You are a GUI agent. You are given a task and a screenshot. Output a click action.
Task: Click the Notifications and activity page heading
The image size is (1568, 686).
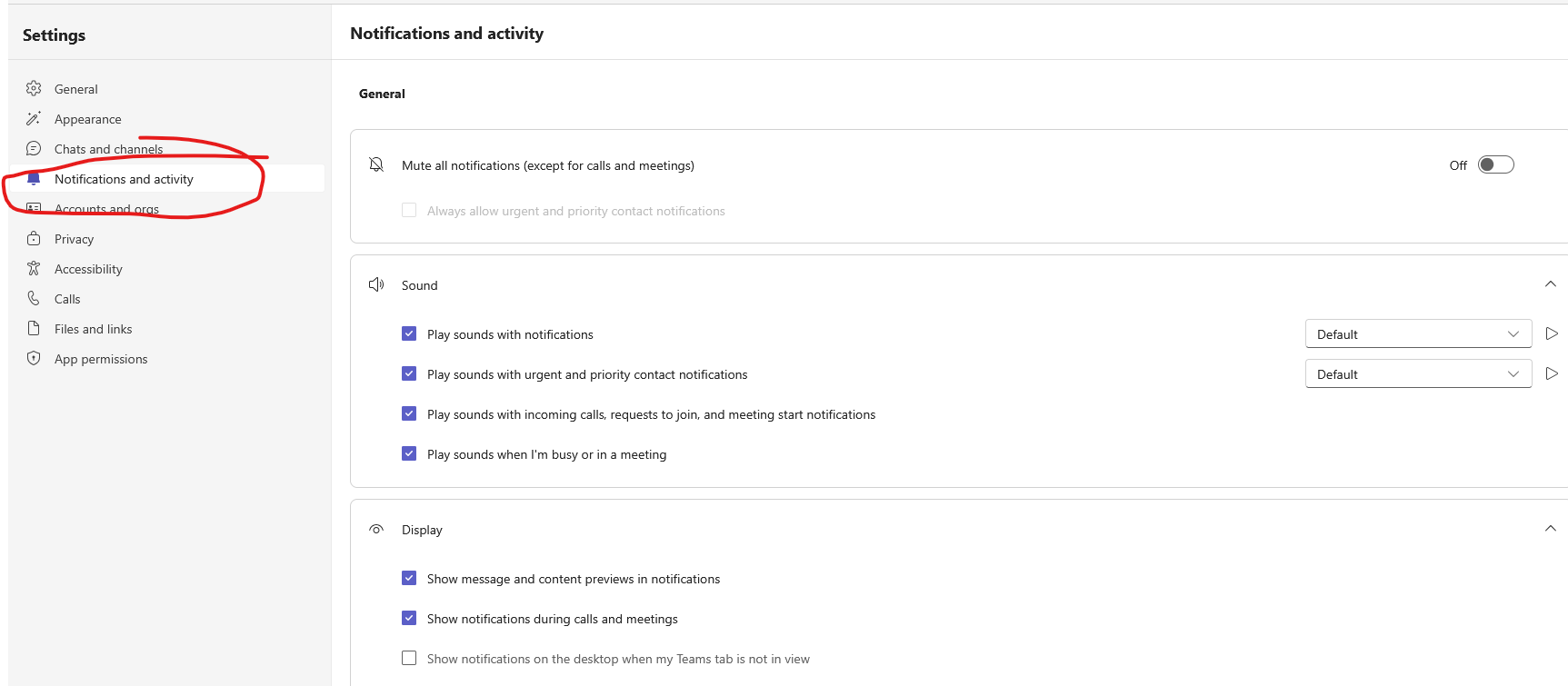(446, 33)
